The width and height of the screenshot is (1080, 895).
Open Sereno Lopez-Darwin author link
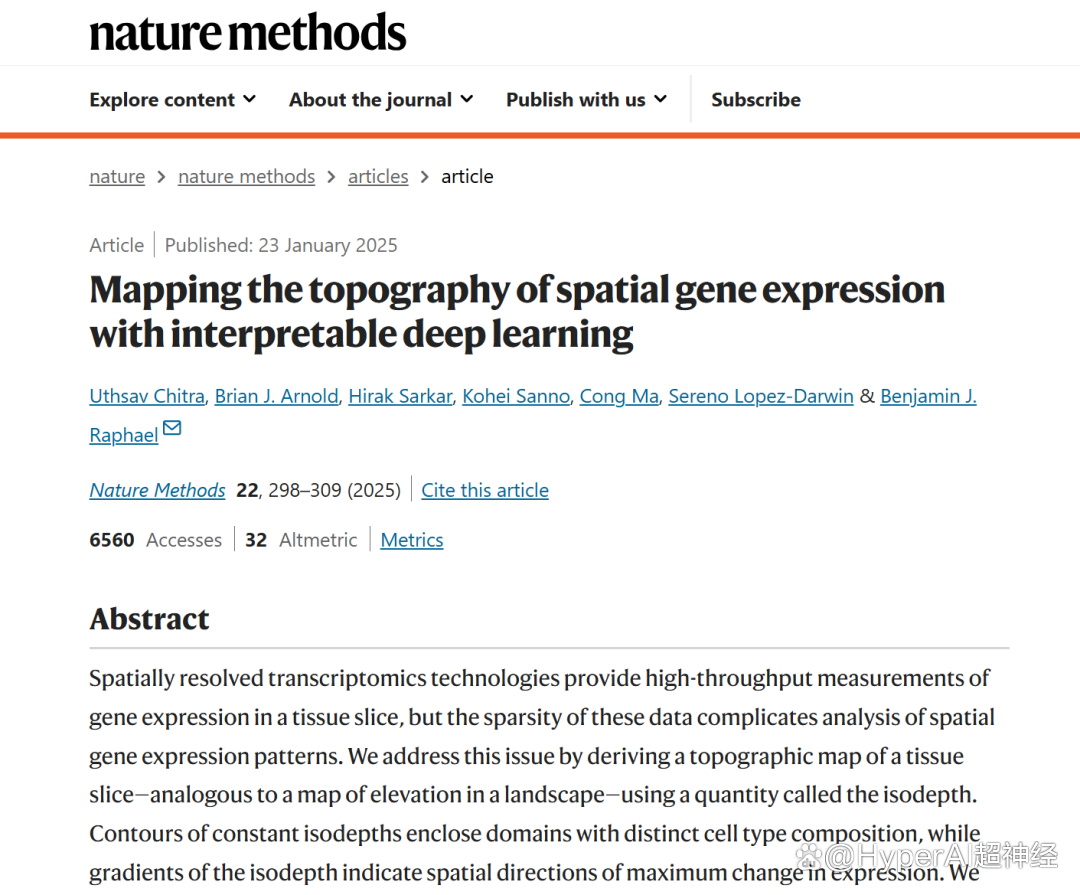(761, 396)
